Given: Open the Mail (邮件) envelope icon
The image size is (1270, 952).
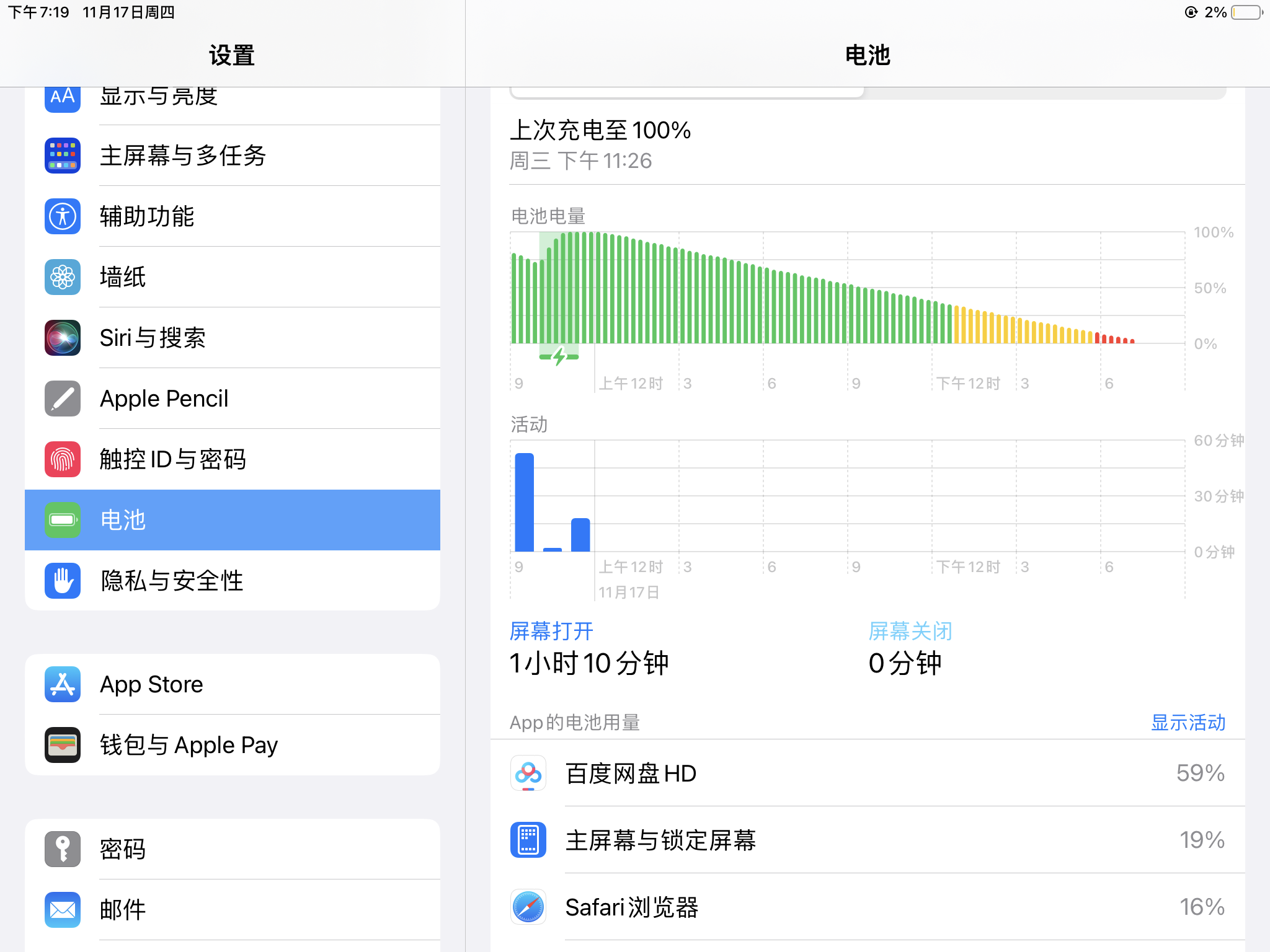Looking at the screenshot, I should coord(63,910).
